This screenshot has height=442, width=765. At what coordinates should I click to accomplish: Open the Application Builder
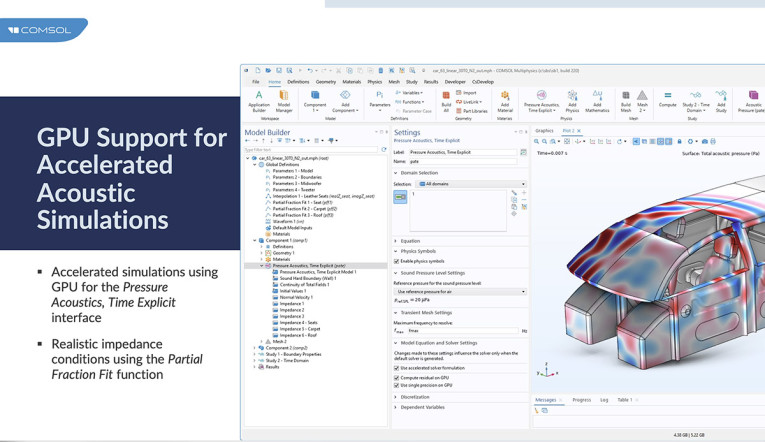pyautogui.click(x=259, y=101)
